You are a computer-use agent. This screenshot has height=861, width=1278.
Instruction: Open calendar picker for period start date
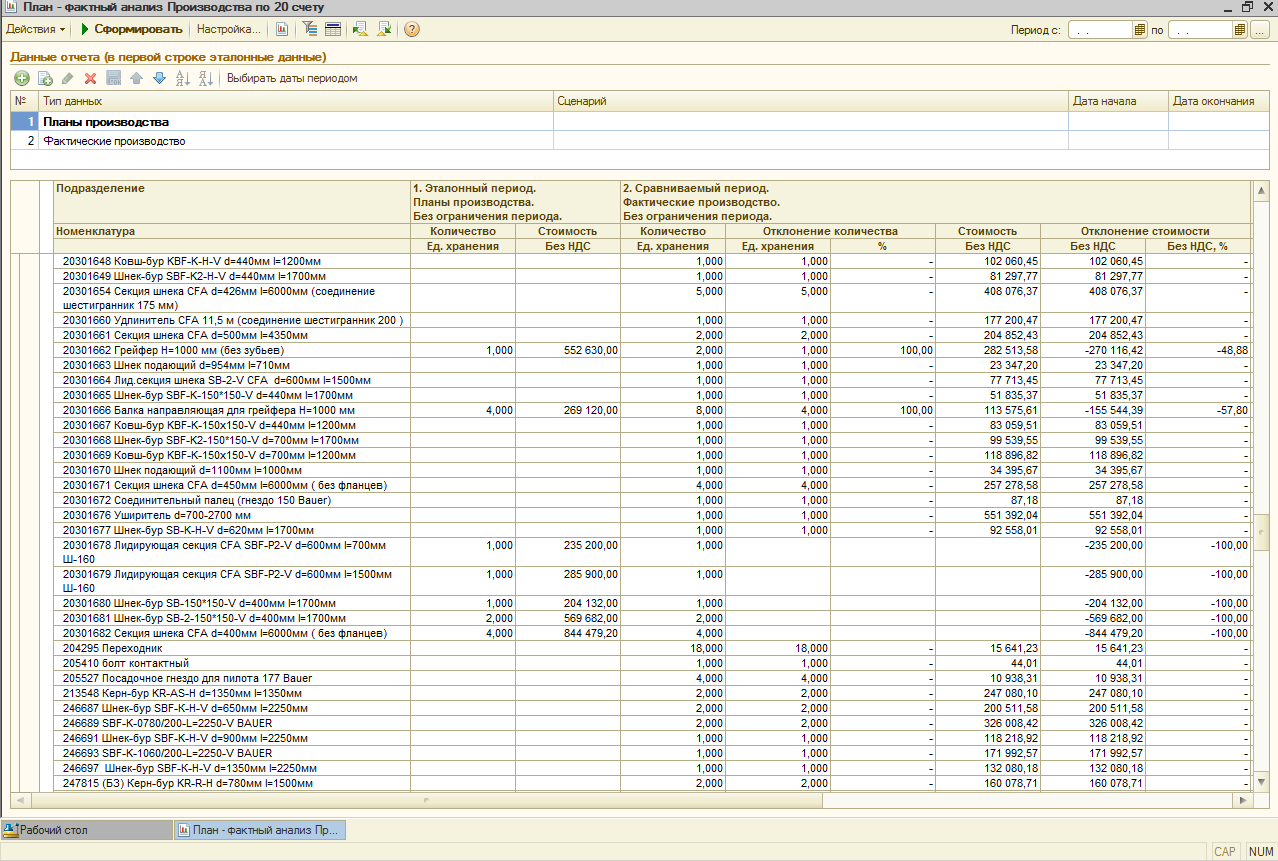1139,30
